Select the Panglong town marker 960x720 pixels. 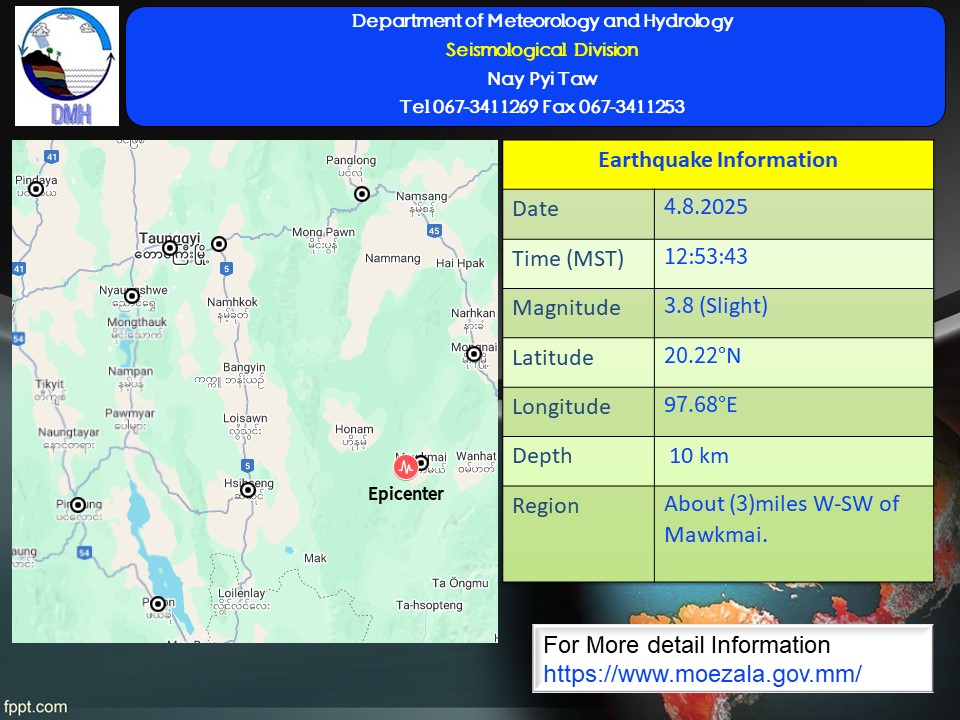(362, 194)
